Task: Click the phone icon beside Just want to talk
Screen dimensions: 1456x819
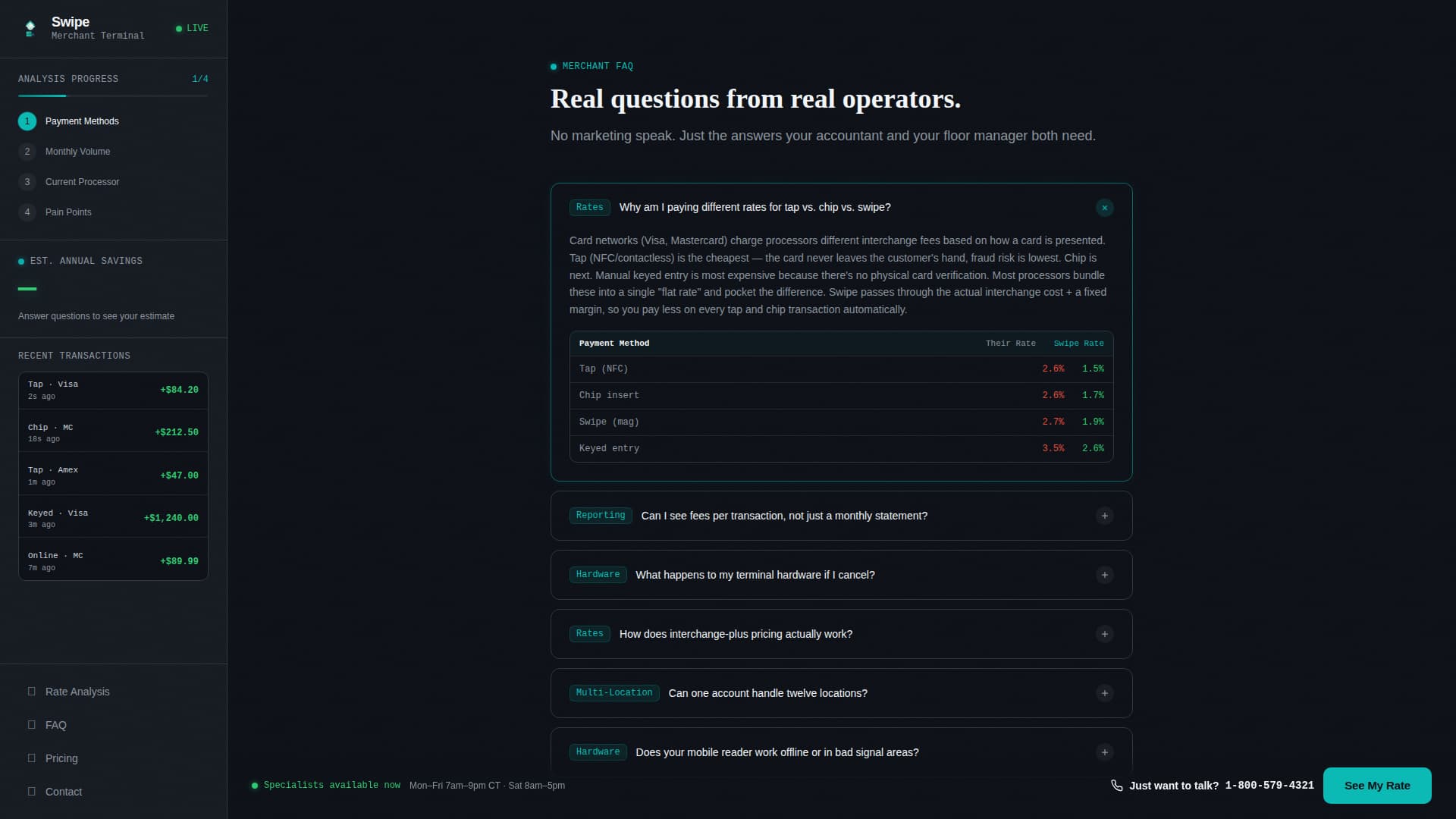Action: click(x=1116, y=786)
